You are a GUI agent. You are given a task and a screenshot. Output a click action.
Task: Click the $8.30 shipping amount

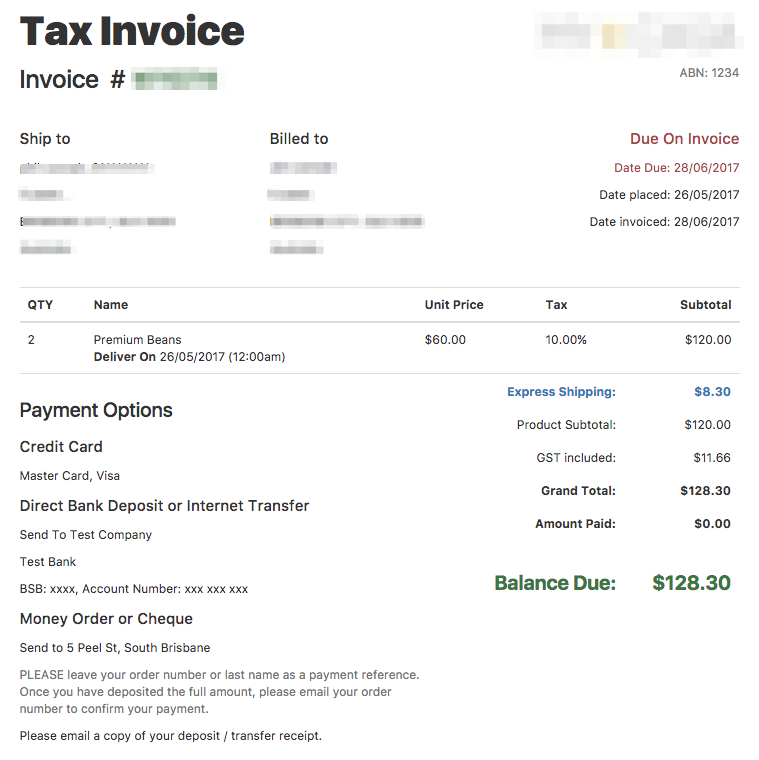(x=712, y=392)
